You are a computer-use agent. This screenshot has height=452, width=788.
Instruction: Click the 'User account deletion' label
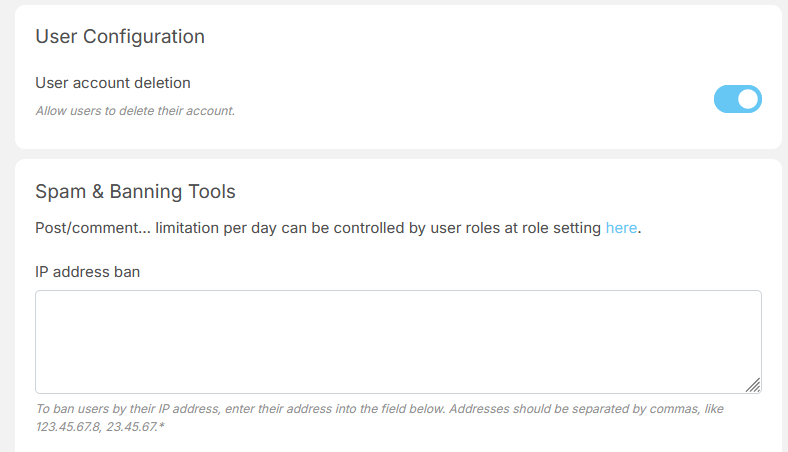113,83
